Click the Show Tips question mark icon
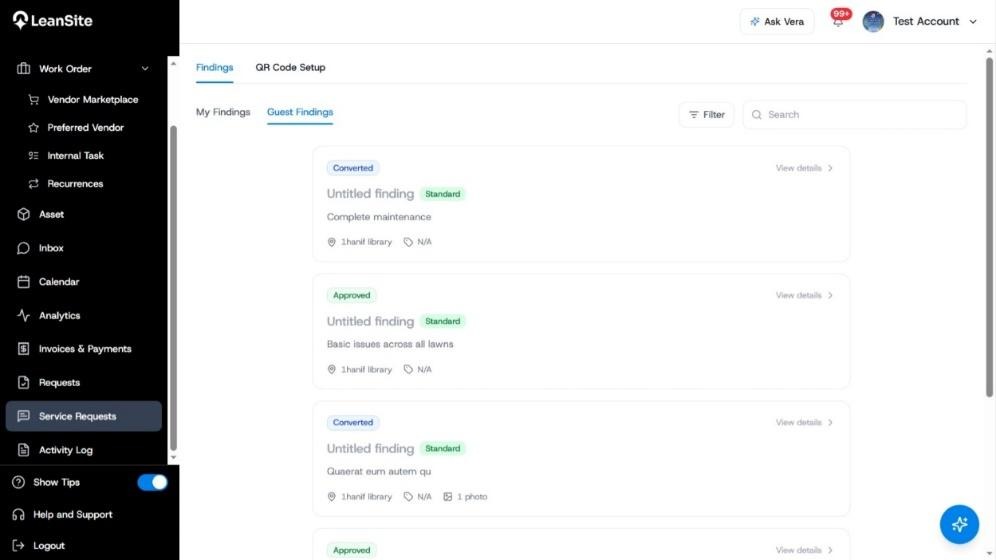This screenshot has height=560, width=996. coord(18,483)
